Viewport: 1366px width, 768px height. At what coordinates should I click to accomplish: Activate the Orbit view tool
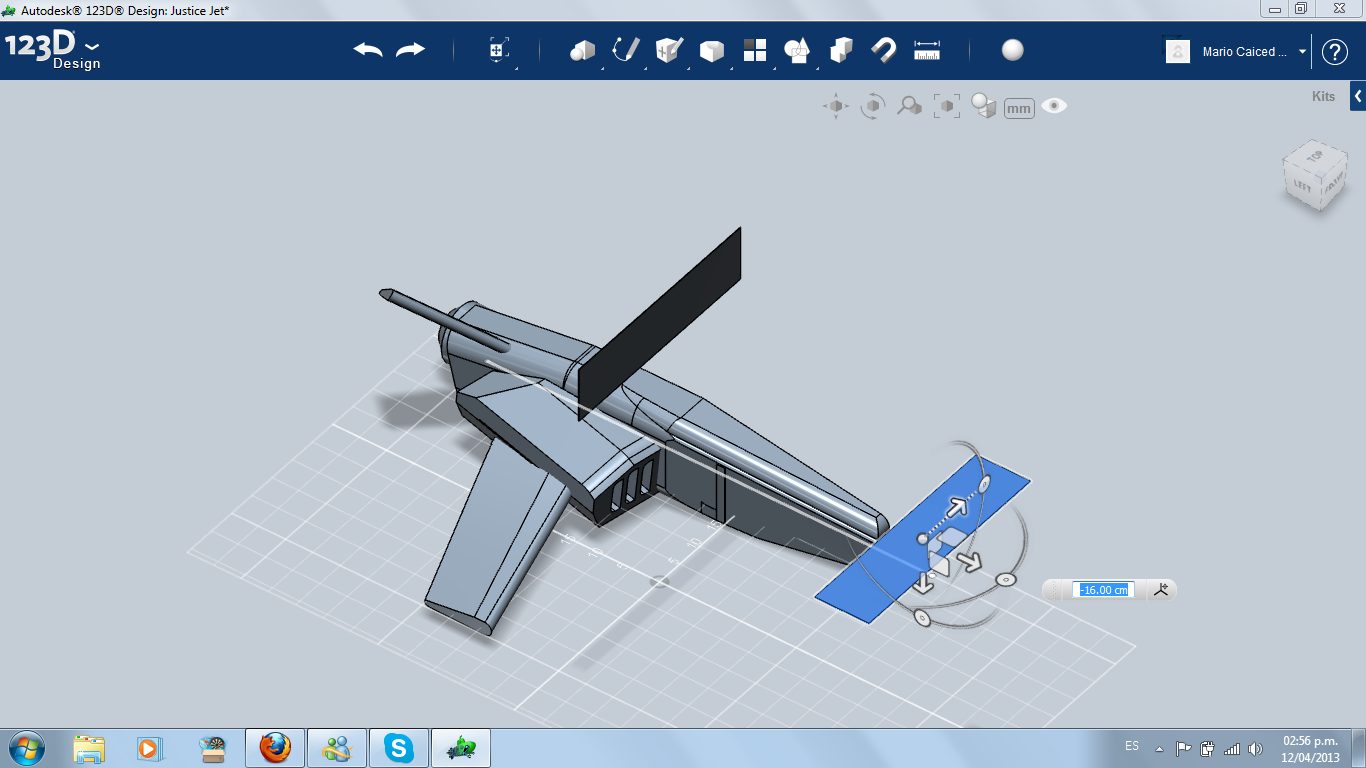[x=873, y=106]
